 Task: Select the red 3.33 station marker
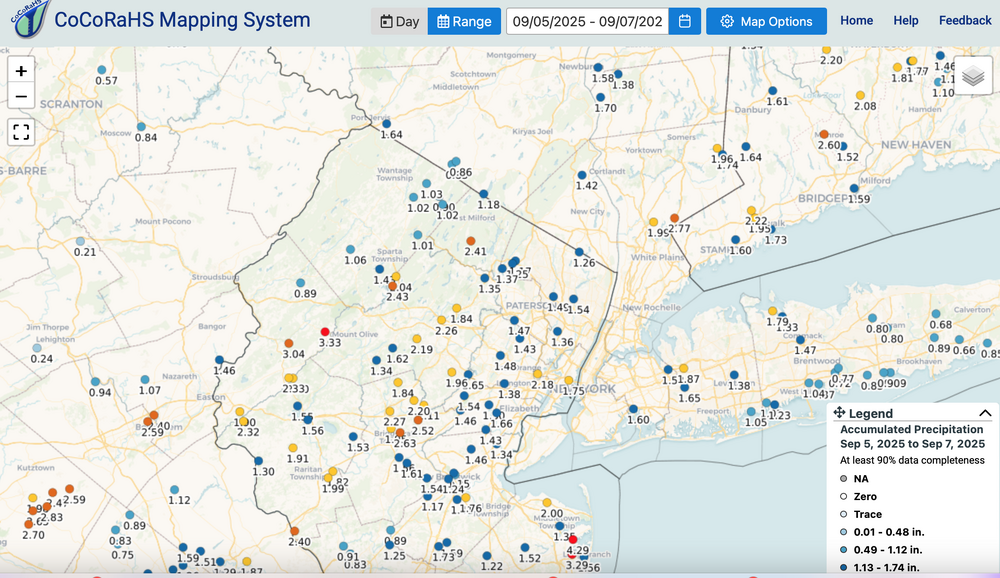point(325,332)
